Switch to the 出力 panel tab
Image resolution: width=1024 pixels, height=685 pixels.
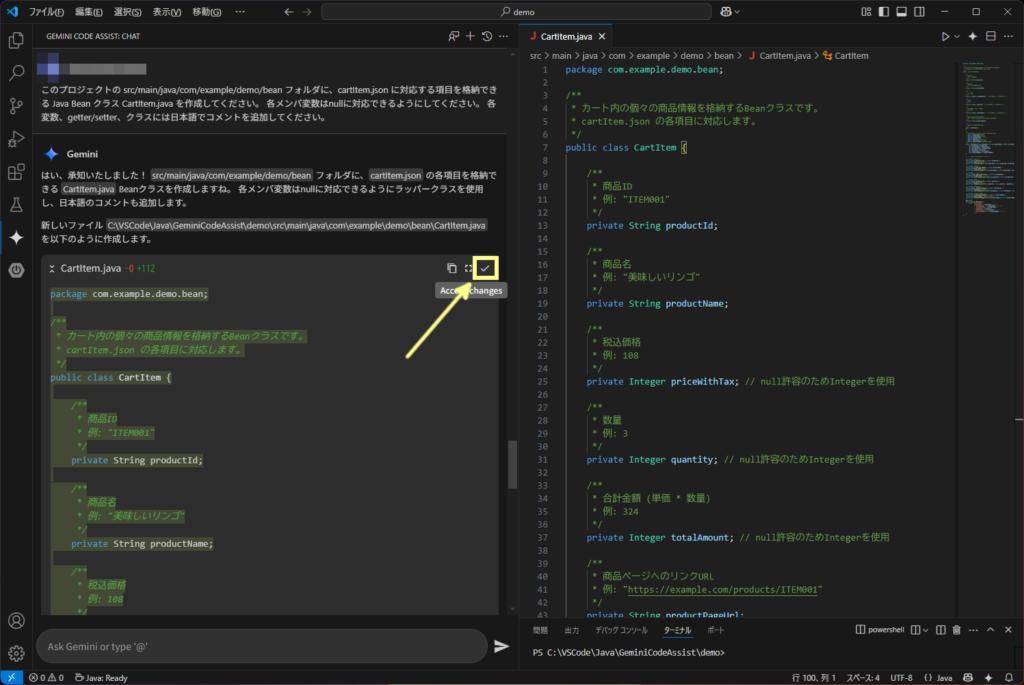pos(571,630)
